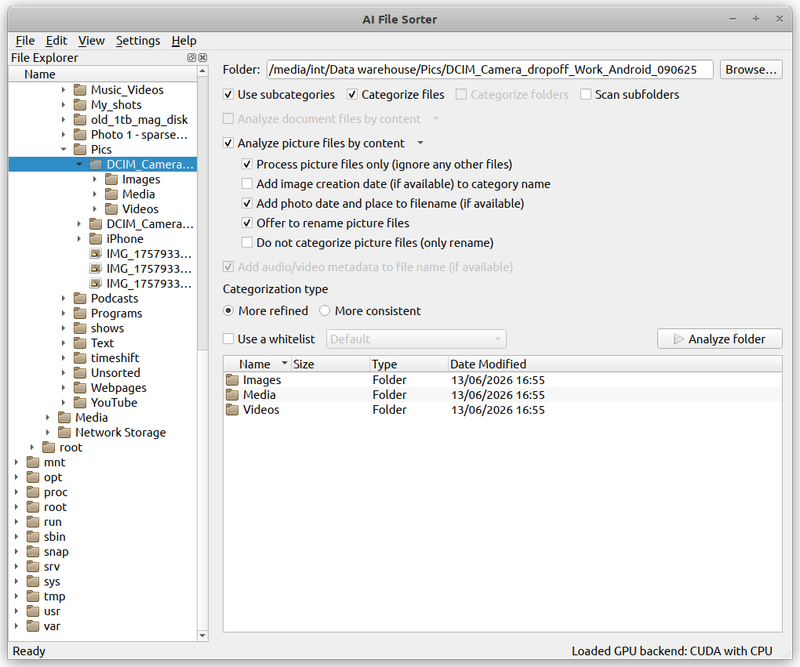The width and height of the screenshot is (800, 667).
Task: Toggle Analyze picture files by content
Action: [229, 143]
